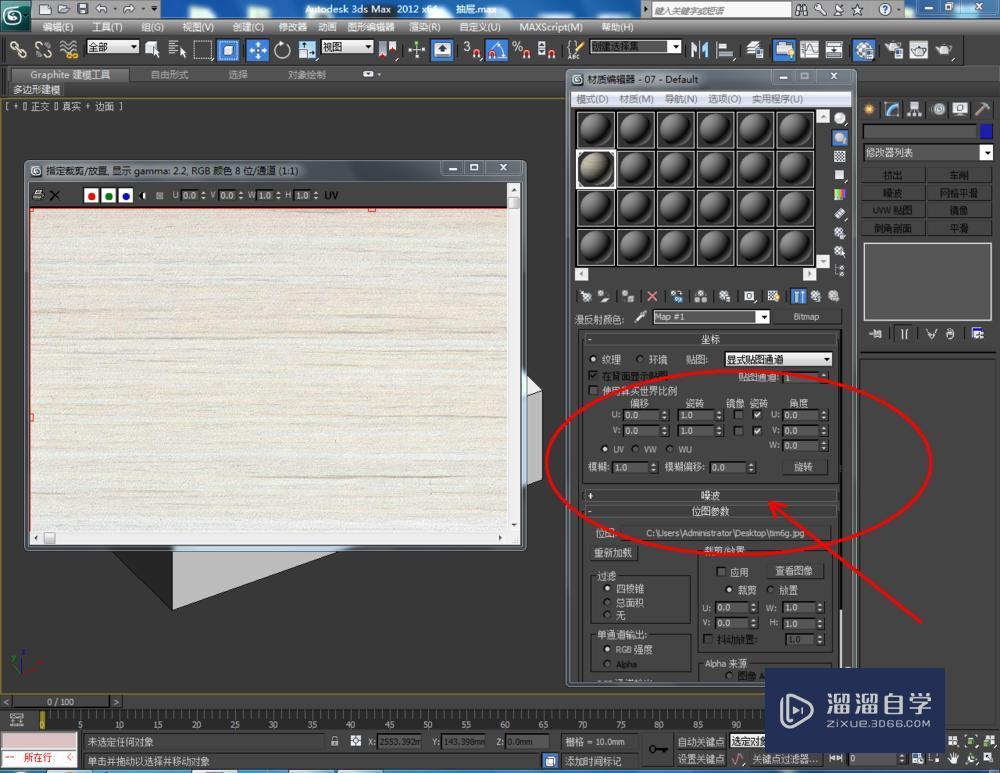1000x773 pixels.
Task: Click the 重新加载 reload button
Action: tap(613, 552)
